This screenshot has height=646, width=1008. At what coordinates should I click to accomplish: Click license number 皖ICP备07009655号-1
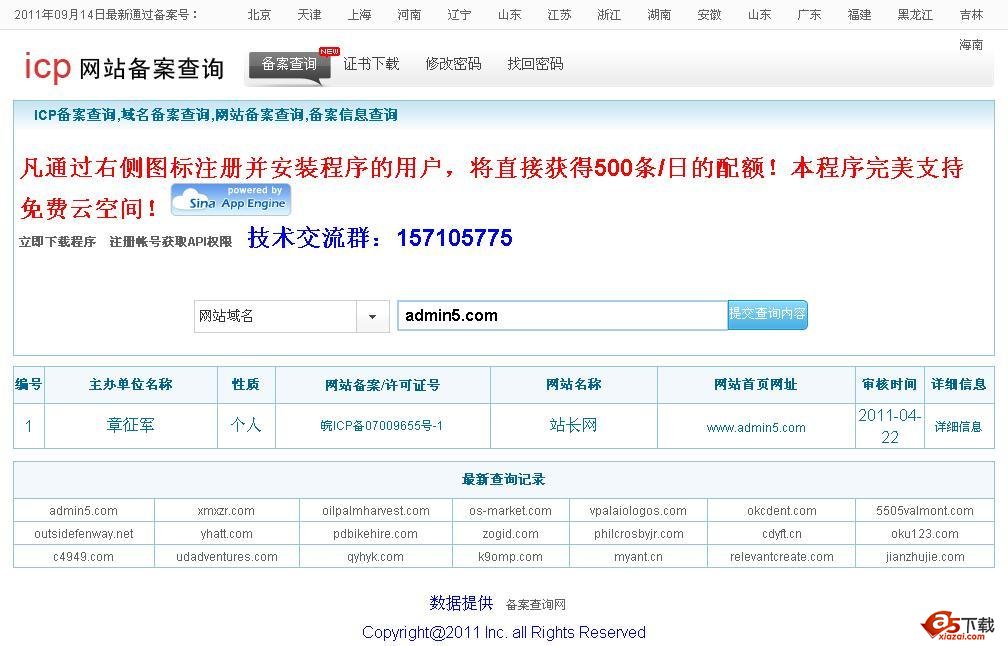381,426
